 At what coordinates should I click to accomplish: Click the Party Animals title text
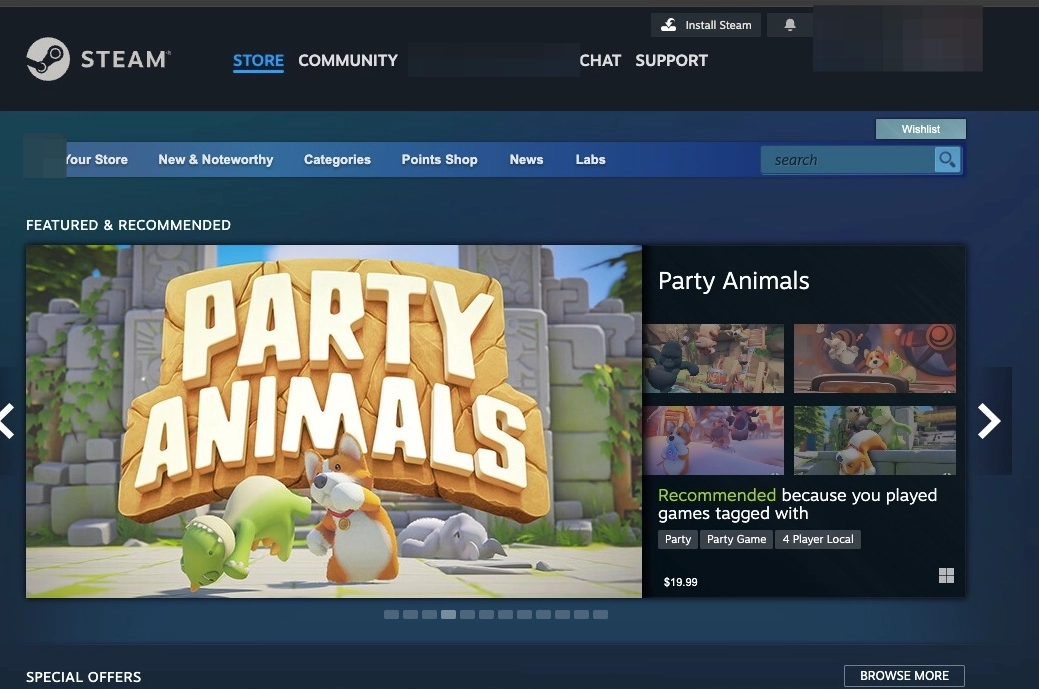pyautogui.click(x=734, y=281)
